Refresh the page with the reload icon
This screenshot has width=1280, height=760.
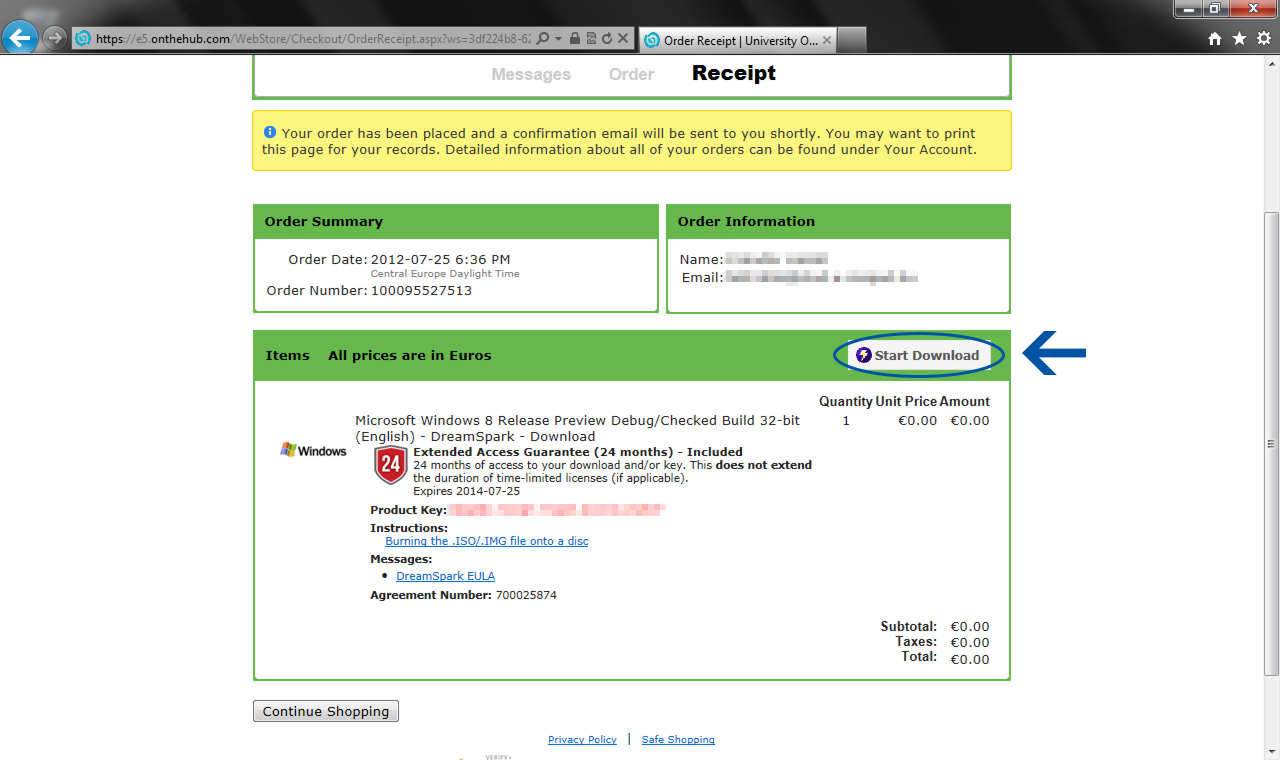point(607,39)
